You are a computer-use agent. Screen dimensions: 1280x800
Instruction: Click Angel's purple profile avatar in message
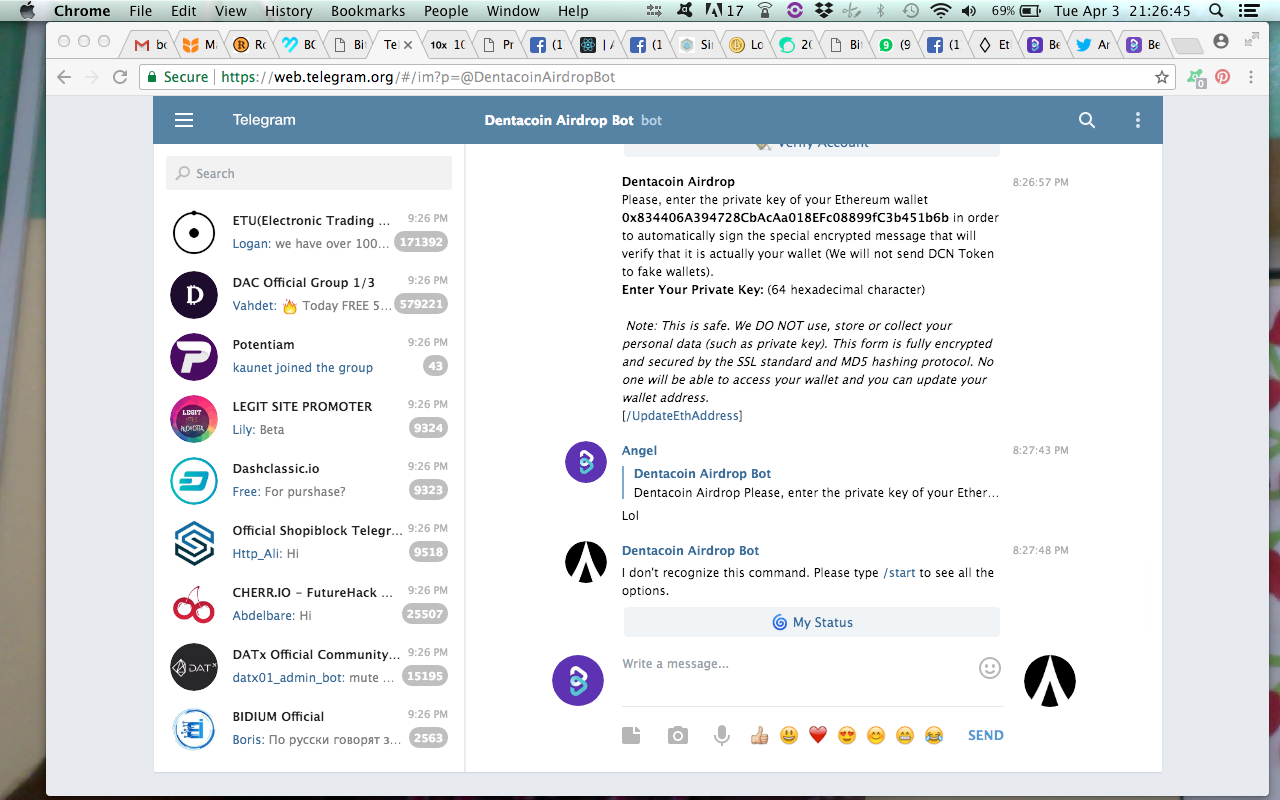(586, 462)
